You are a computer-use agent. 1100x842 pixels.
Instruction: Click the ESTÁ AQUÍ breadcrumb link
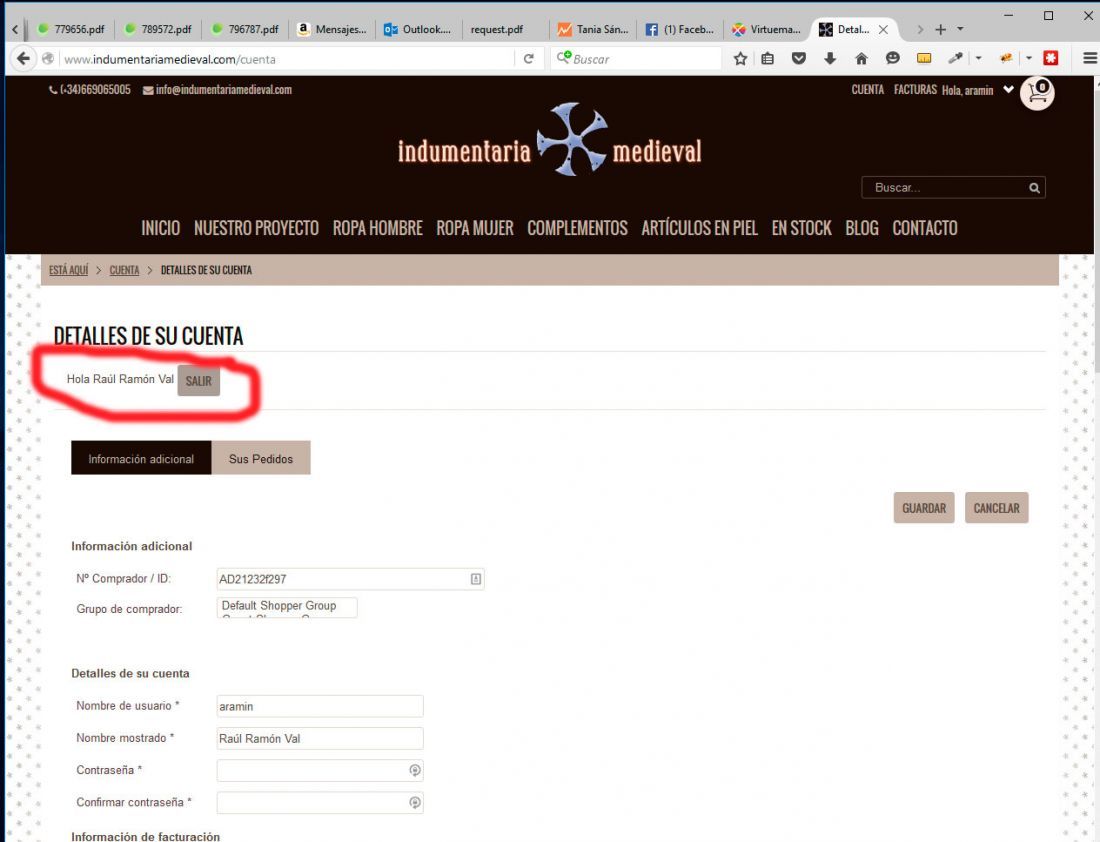(69, 270)
